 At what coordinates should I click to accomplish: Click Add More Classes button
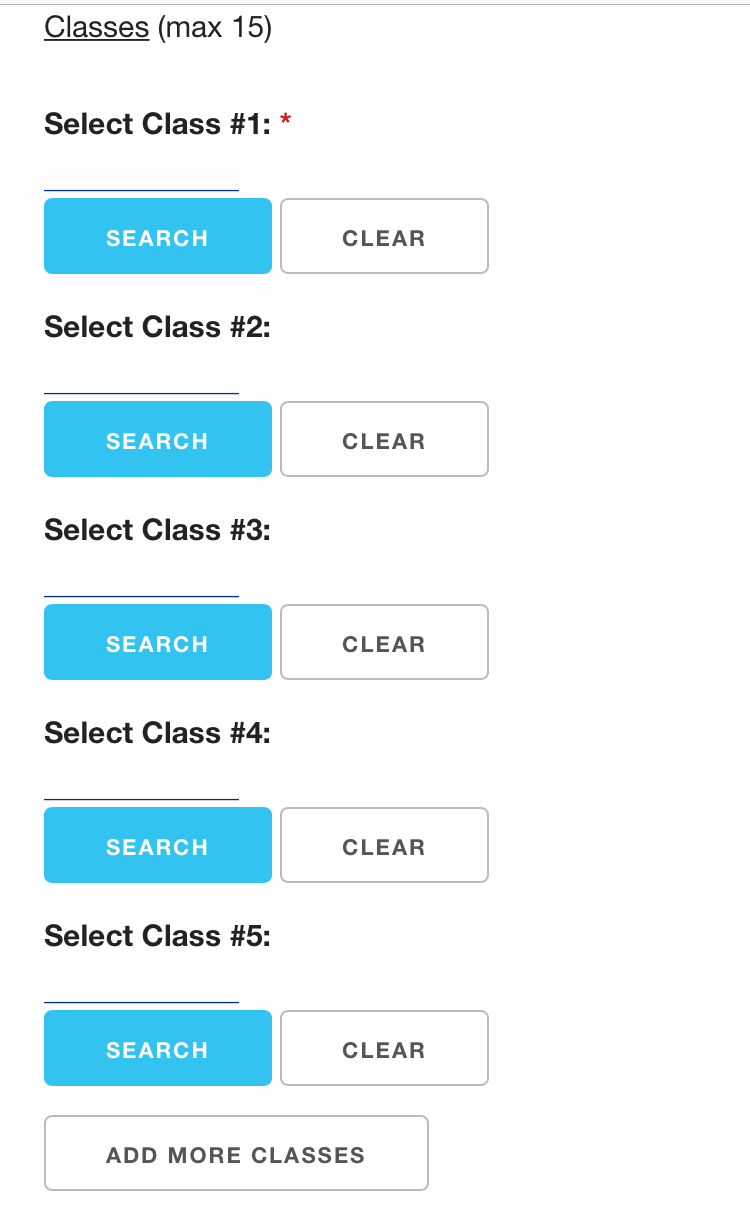point(236,1153)
